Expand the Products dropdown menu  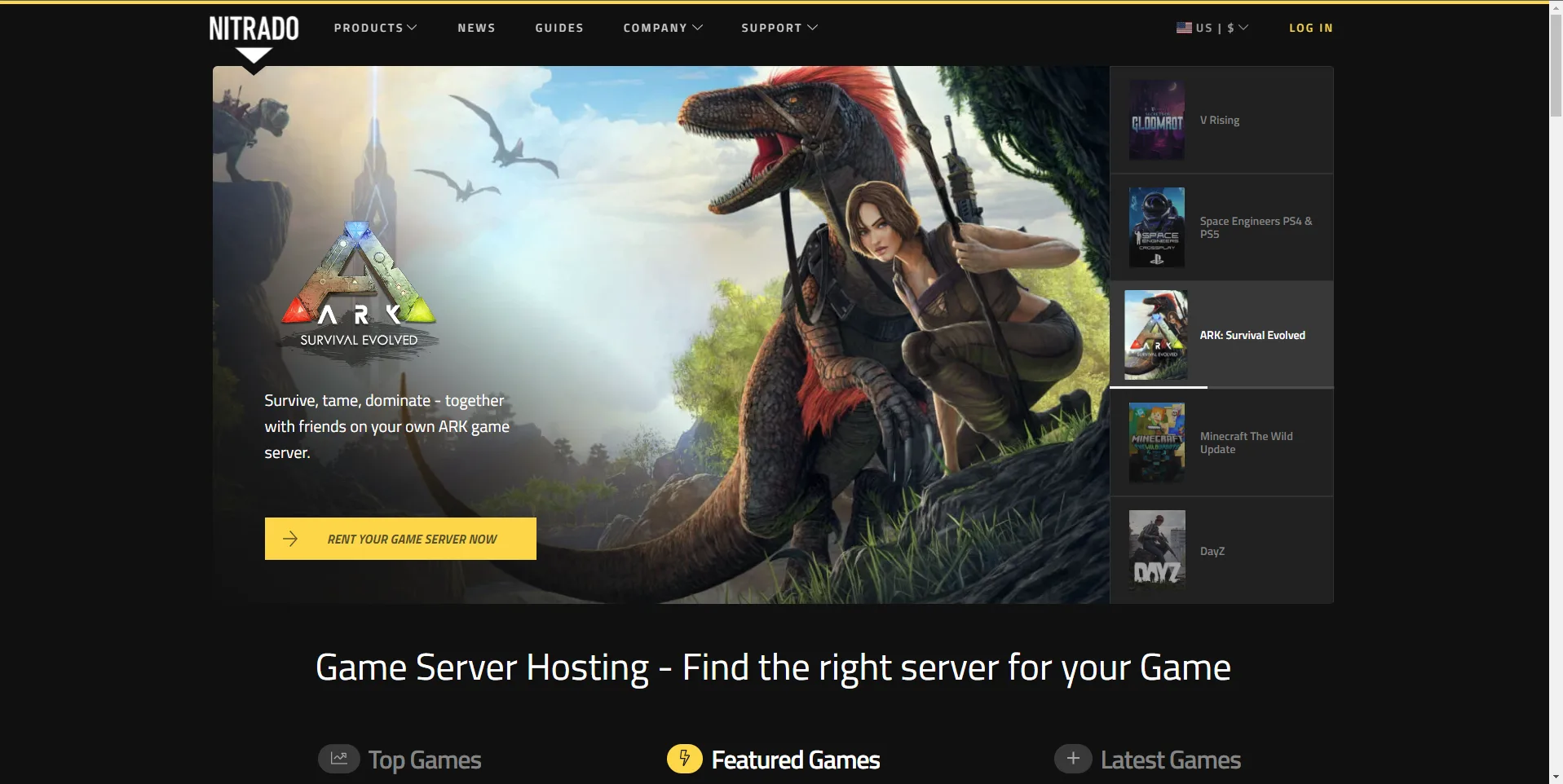pyautogui.click(x=375, y=28)
